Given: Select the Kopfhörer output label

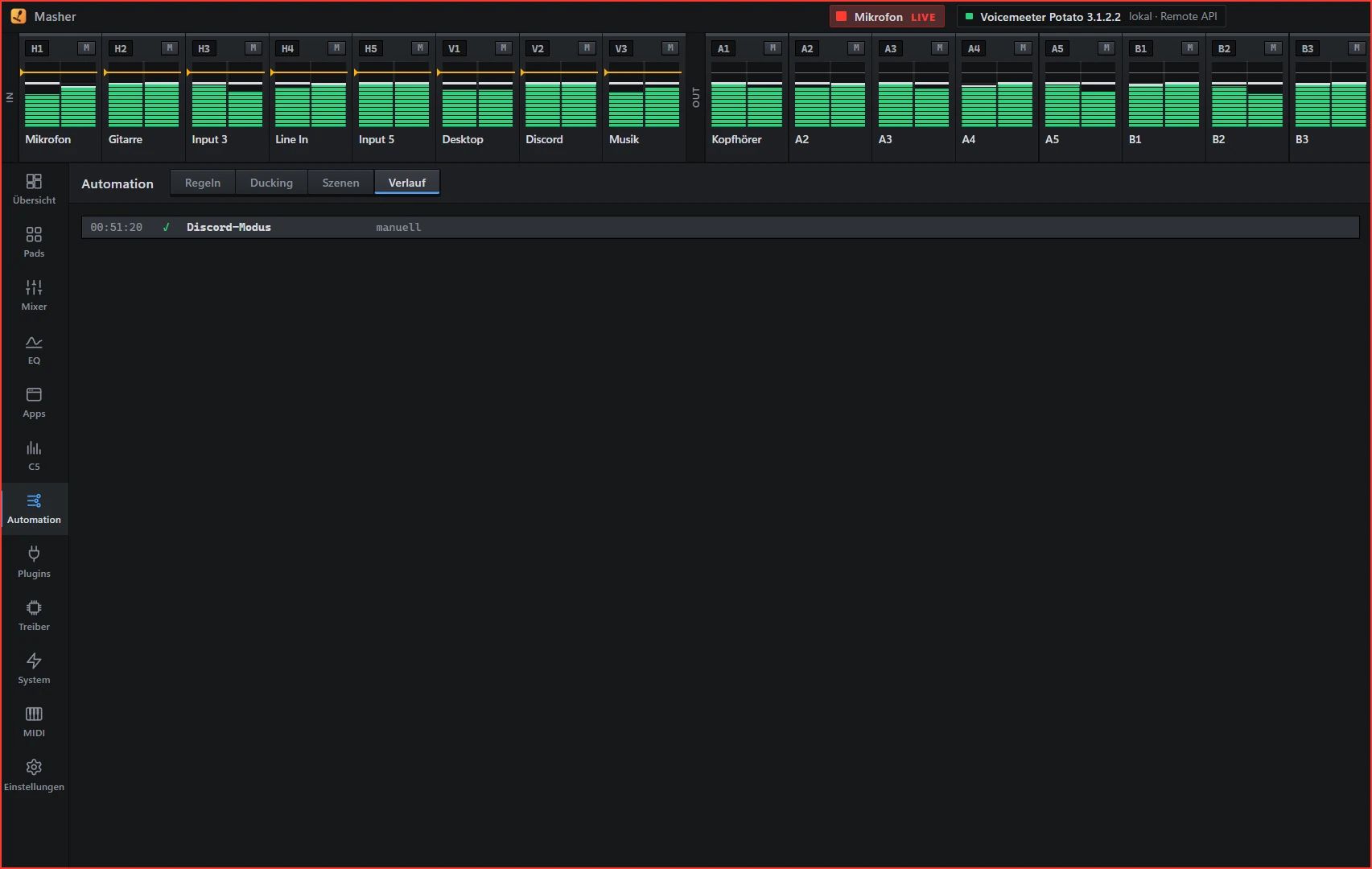Looking at the screenshot, I should 736,139.
